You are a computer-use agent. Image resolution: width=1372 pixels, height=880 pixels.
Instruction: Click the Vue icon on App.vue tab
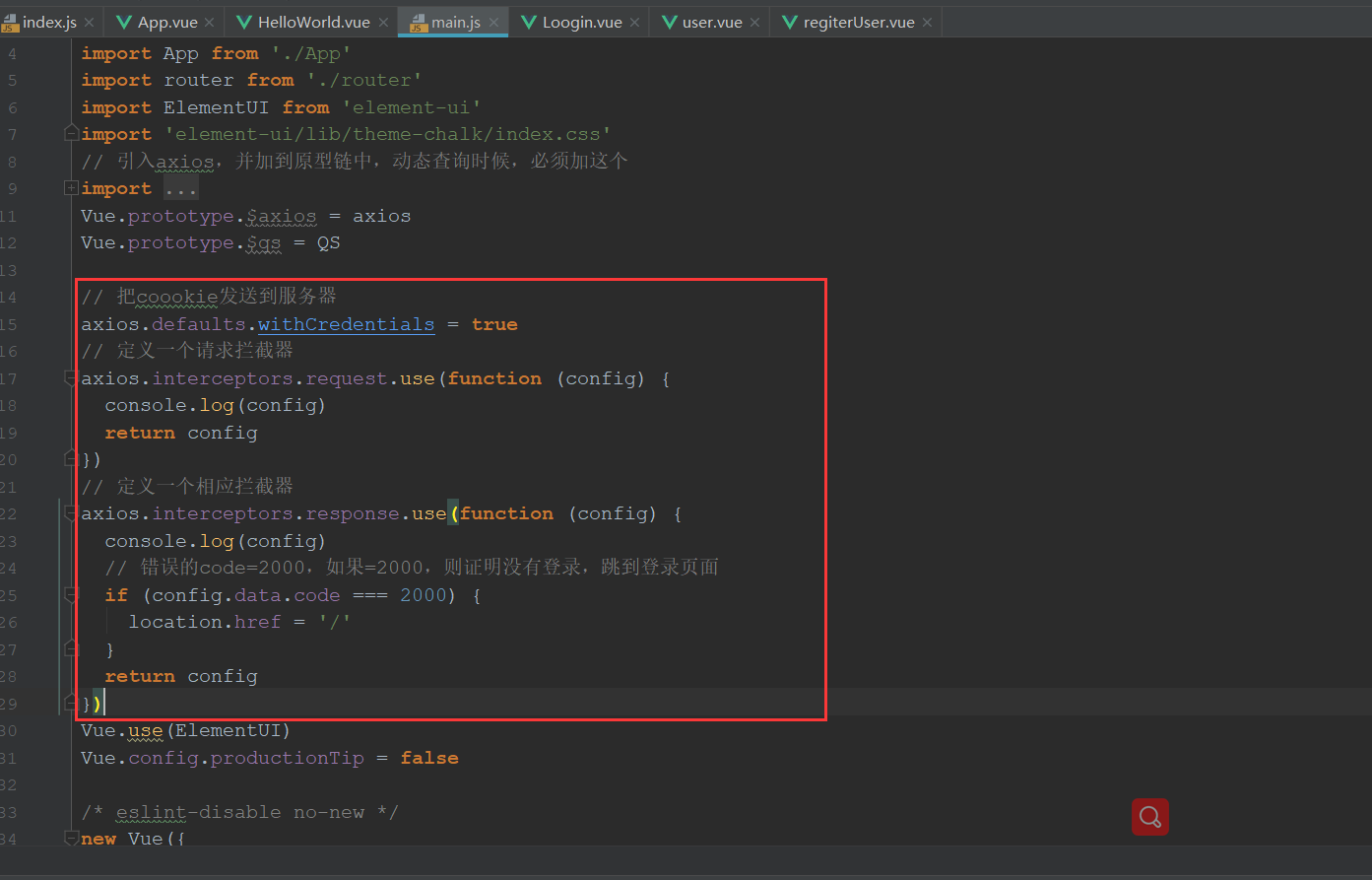(x=124, y=22)
